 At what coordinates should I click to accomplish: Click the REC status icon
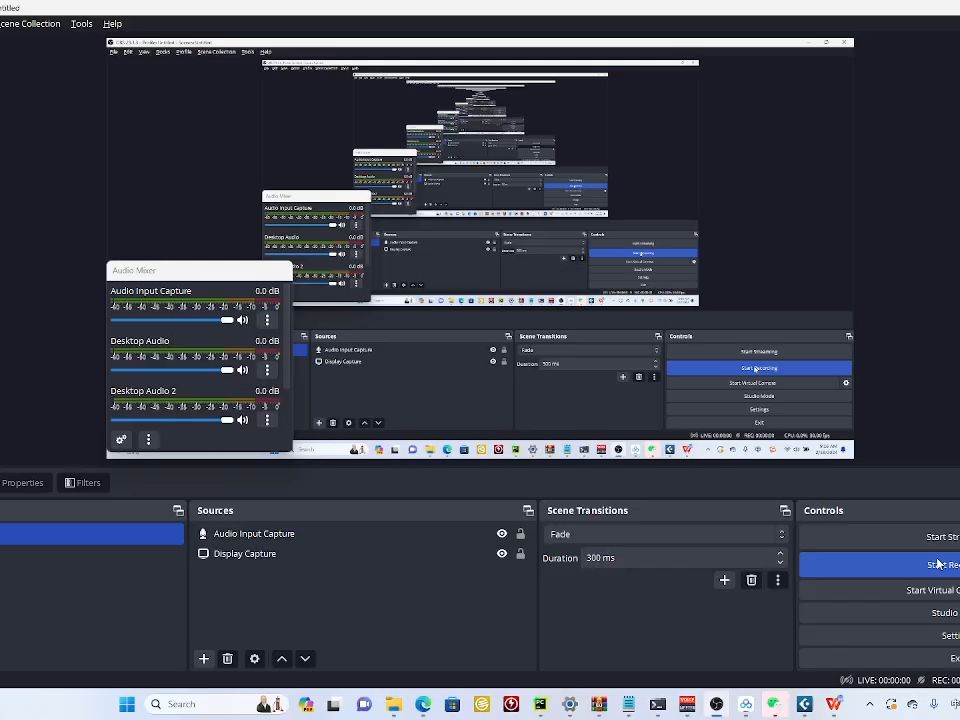pos(921,680)
